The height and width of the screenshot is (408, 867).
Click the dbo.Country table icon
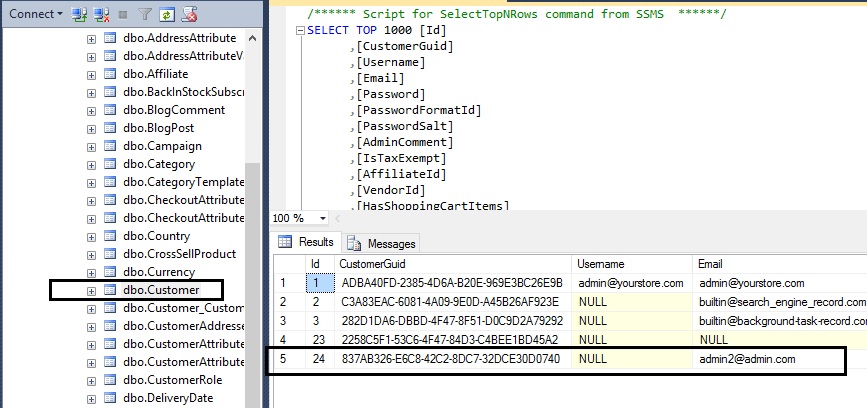pos(110,236)
